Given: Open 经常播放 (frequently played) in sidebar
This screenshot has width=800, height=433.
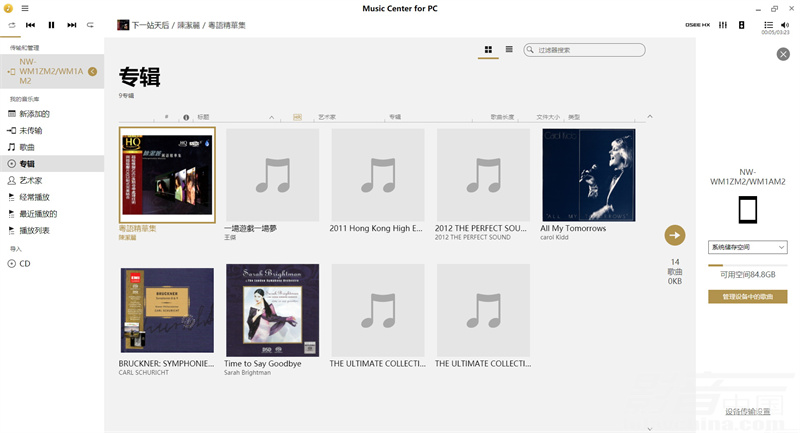Looking at the screenshot, I should click(x=34, y=197).
